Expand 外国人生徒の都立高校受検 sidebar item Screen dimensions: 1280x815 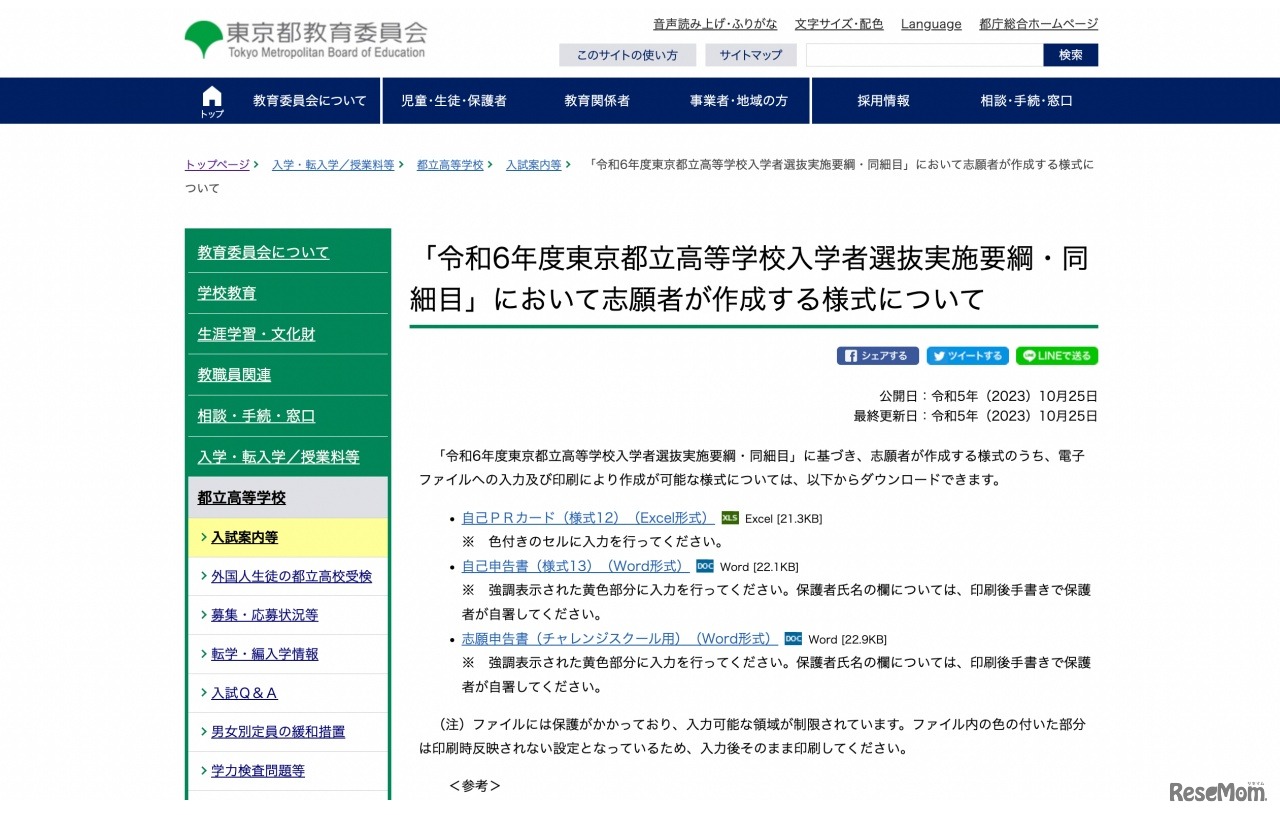[291, 576]
